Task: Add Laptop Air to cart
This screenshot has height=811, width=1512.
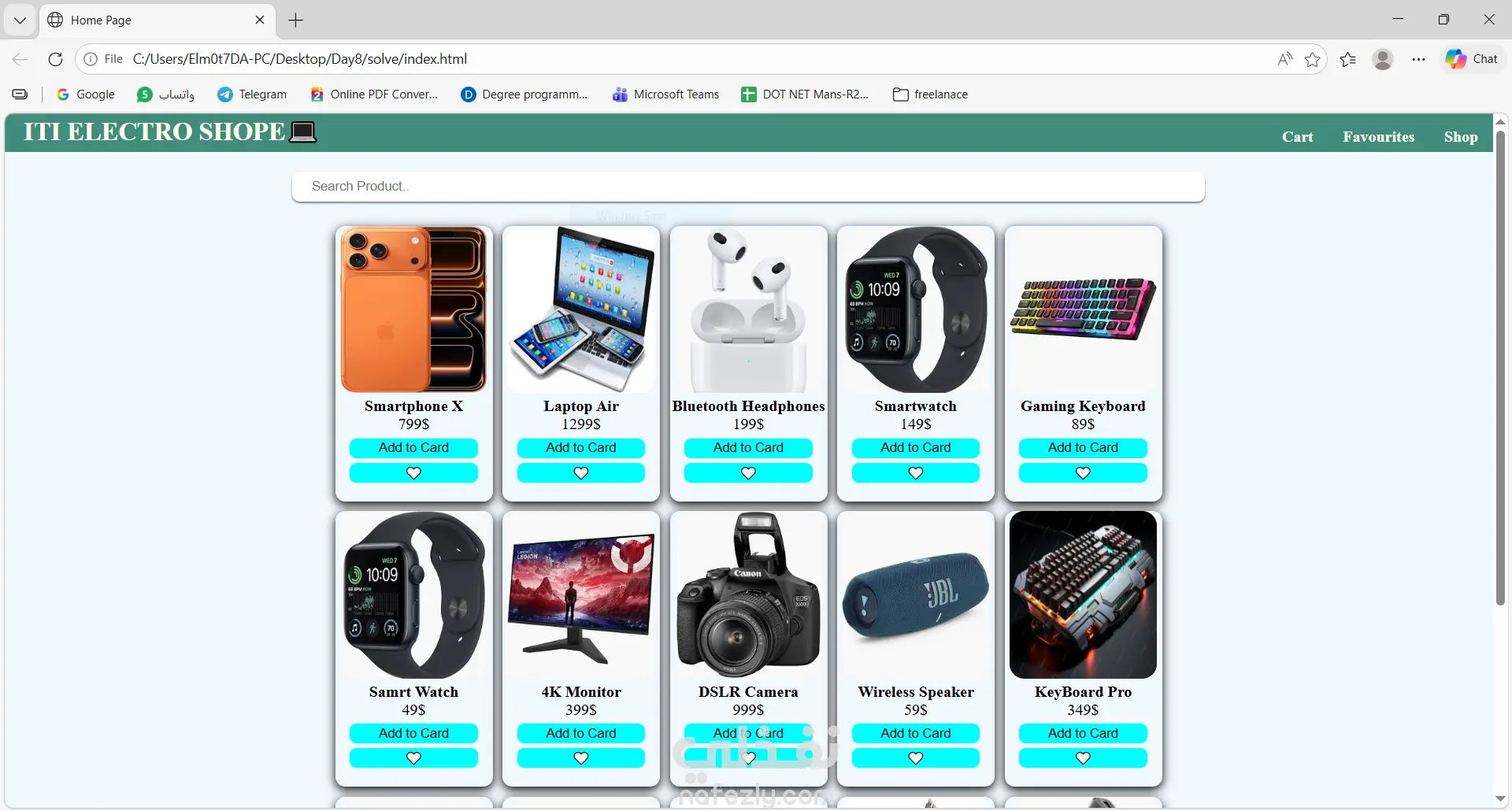Action: [581, 448]
